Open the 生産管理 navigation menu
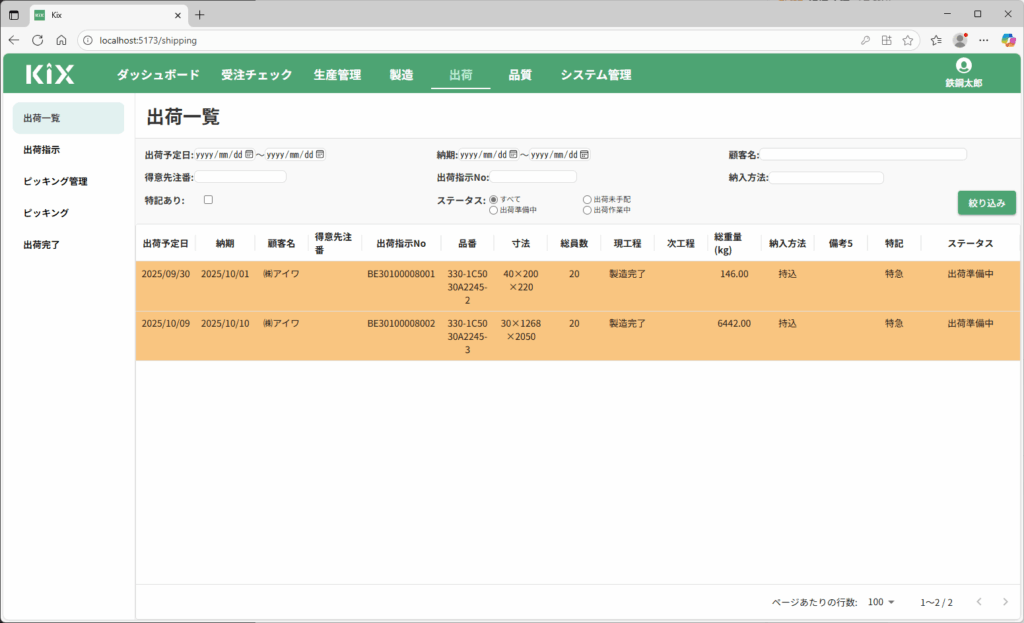This screenshot has height=623, width=1024. click(337, 75)
